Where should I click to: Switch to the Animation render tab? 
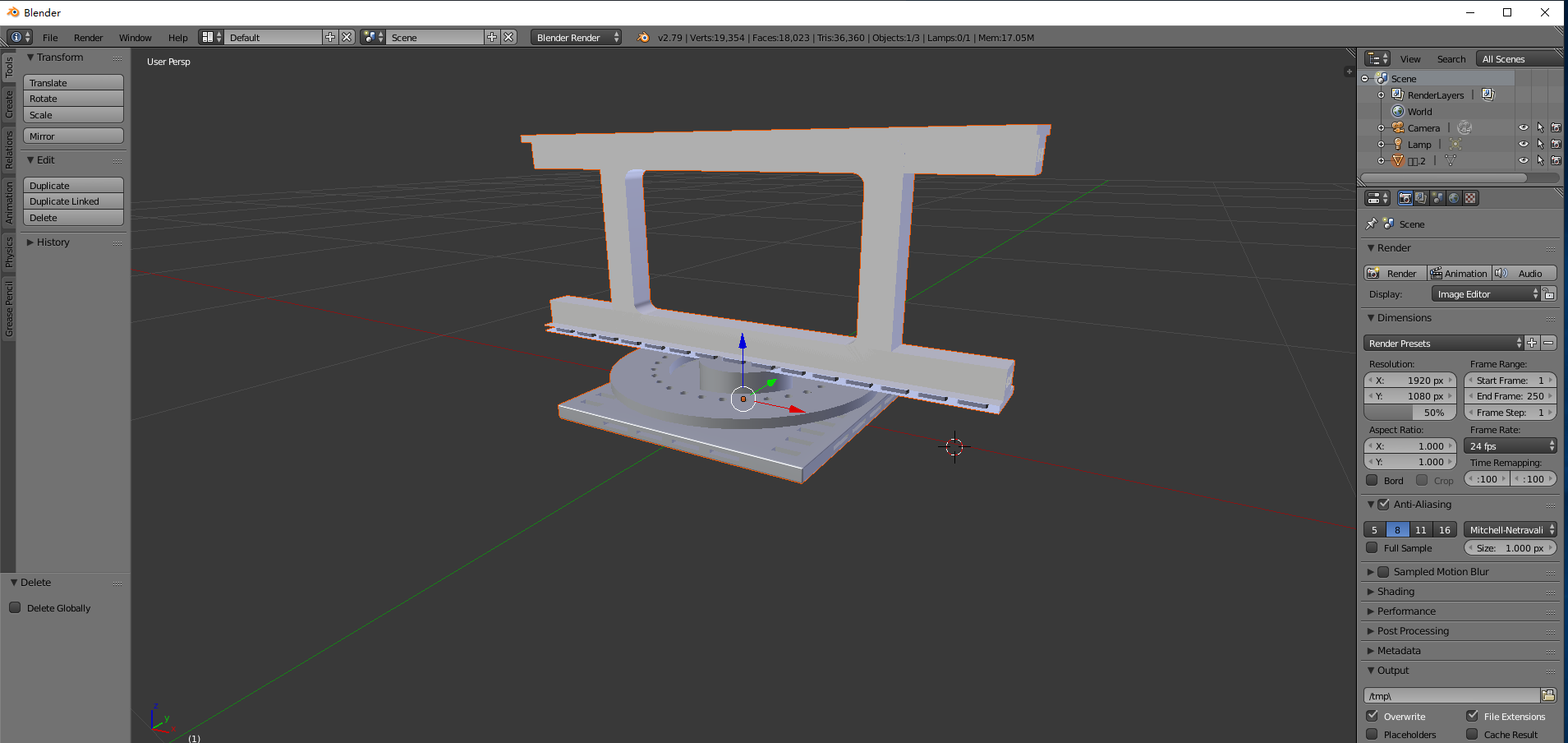click(1460, 273)
